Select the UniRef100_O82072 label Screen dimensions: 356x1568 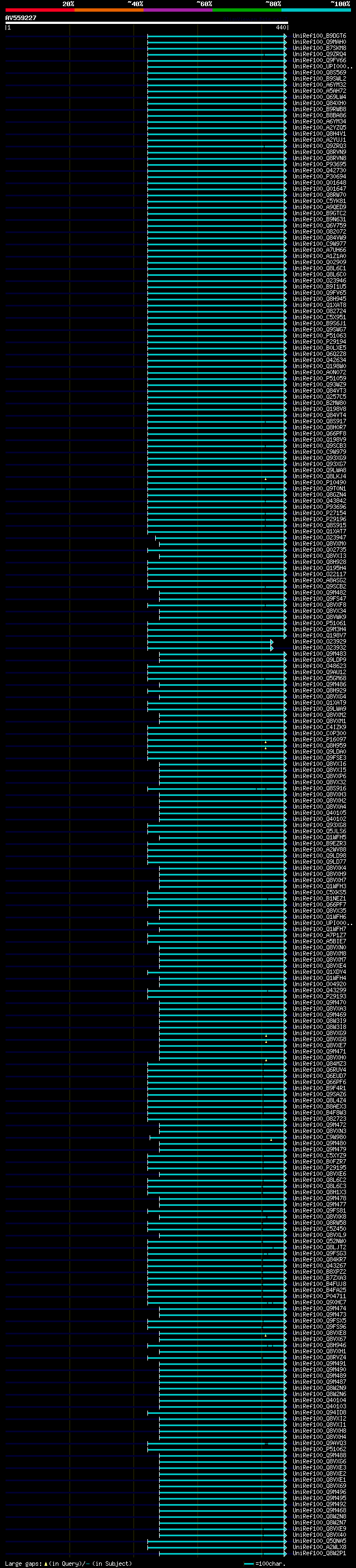319,231
